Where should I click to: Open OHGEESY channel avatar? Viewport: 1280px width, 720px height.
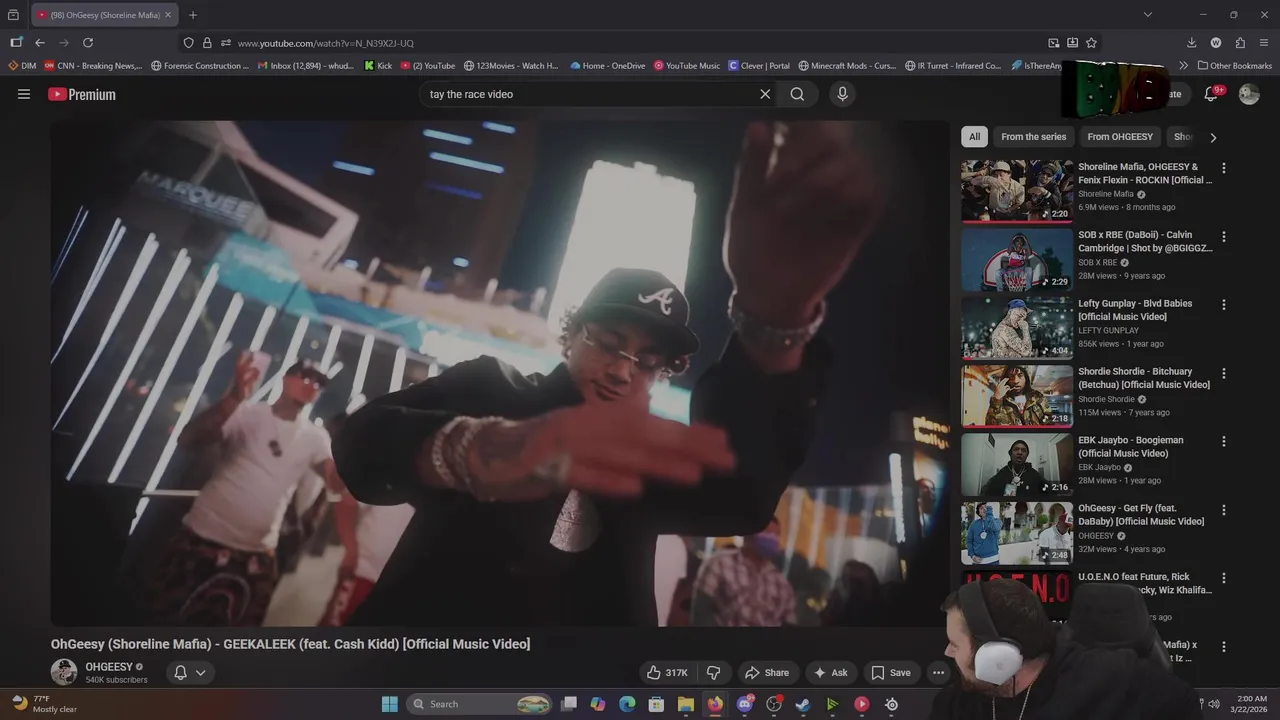coord(64,672)
